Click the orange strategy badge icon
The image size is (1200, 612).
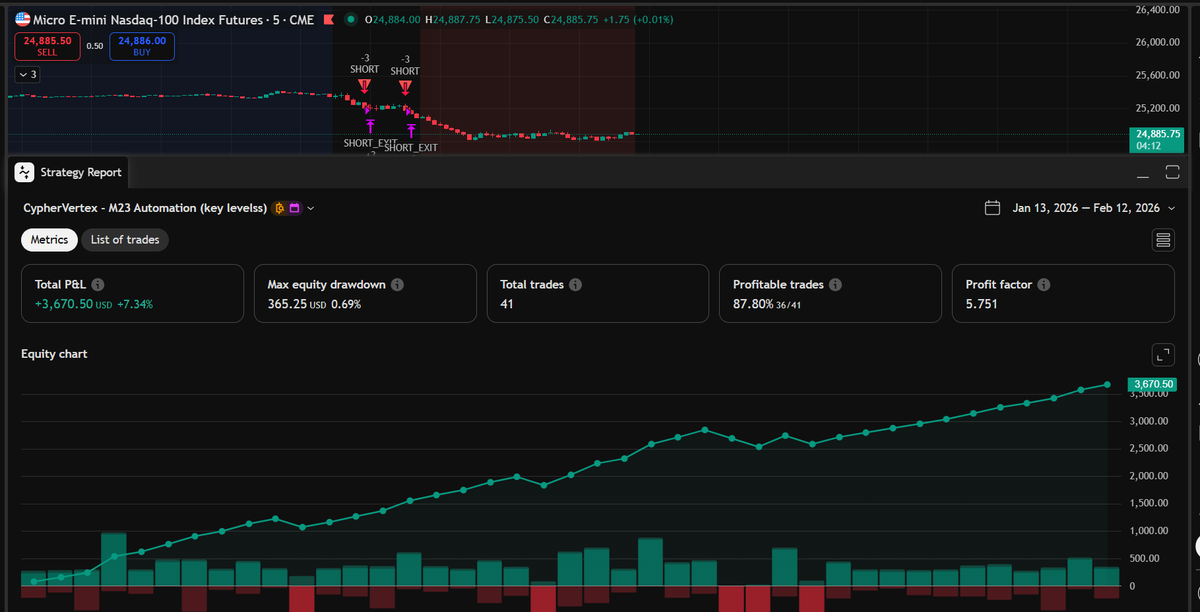coord(280,208)
